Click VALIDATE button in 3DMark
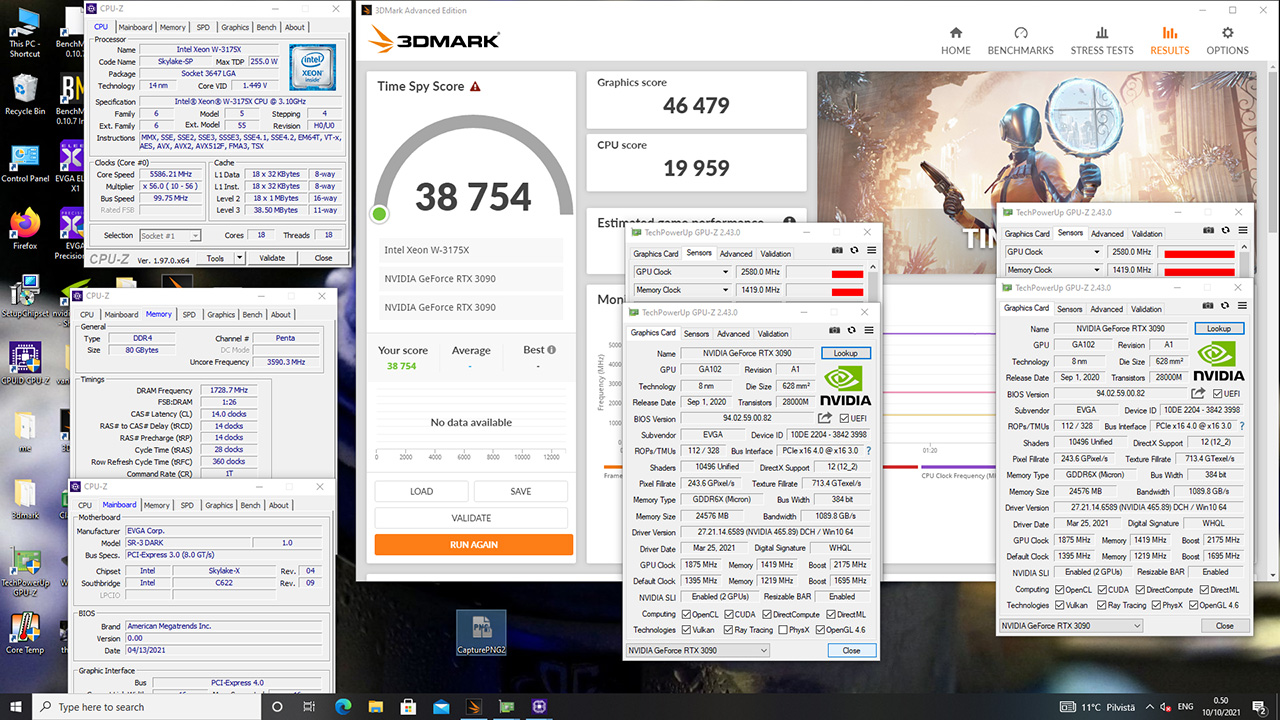 (471, 518)
